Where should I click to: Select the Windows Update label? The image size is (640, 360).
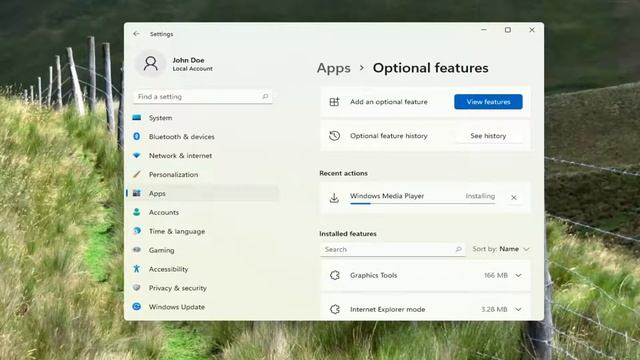click(x=177, y=307)
